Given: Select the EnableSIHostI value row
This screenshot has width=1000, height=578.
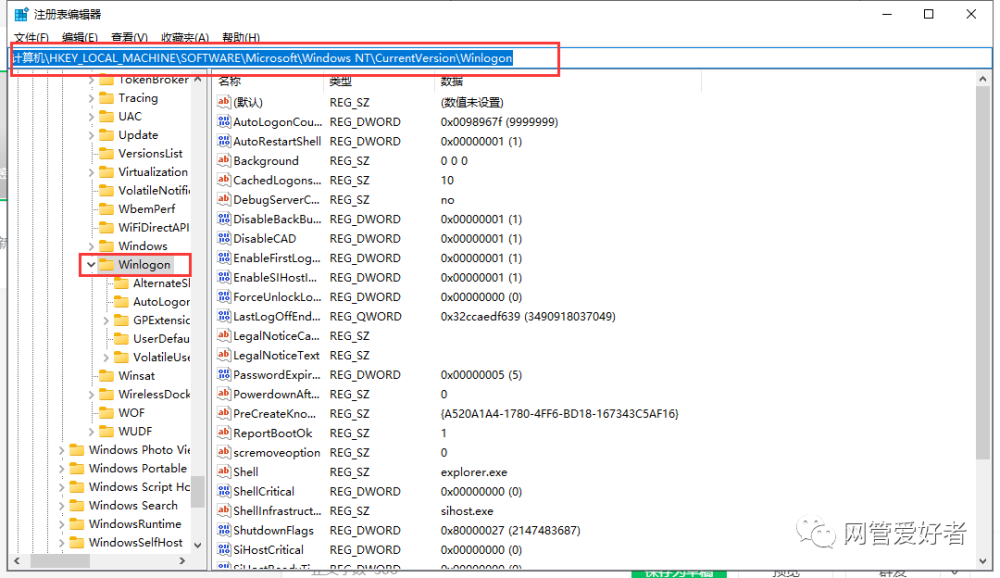Looking at the screenshot, I should click(x=369, y=278).
